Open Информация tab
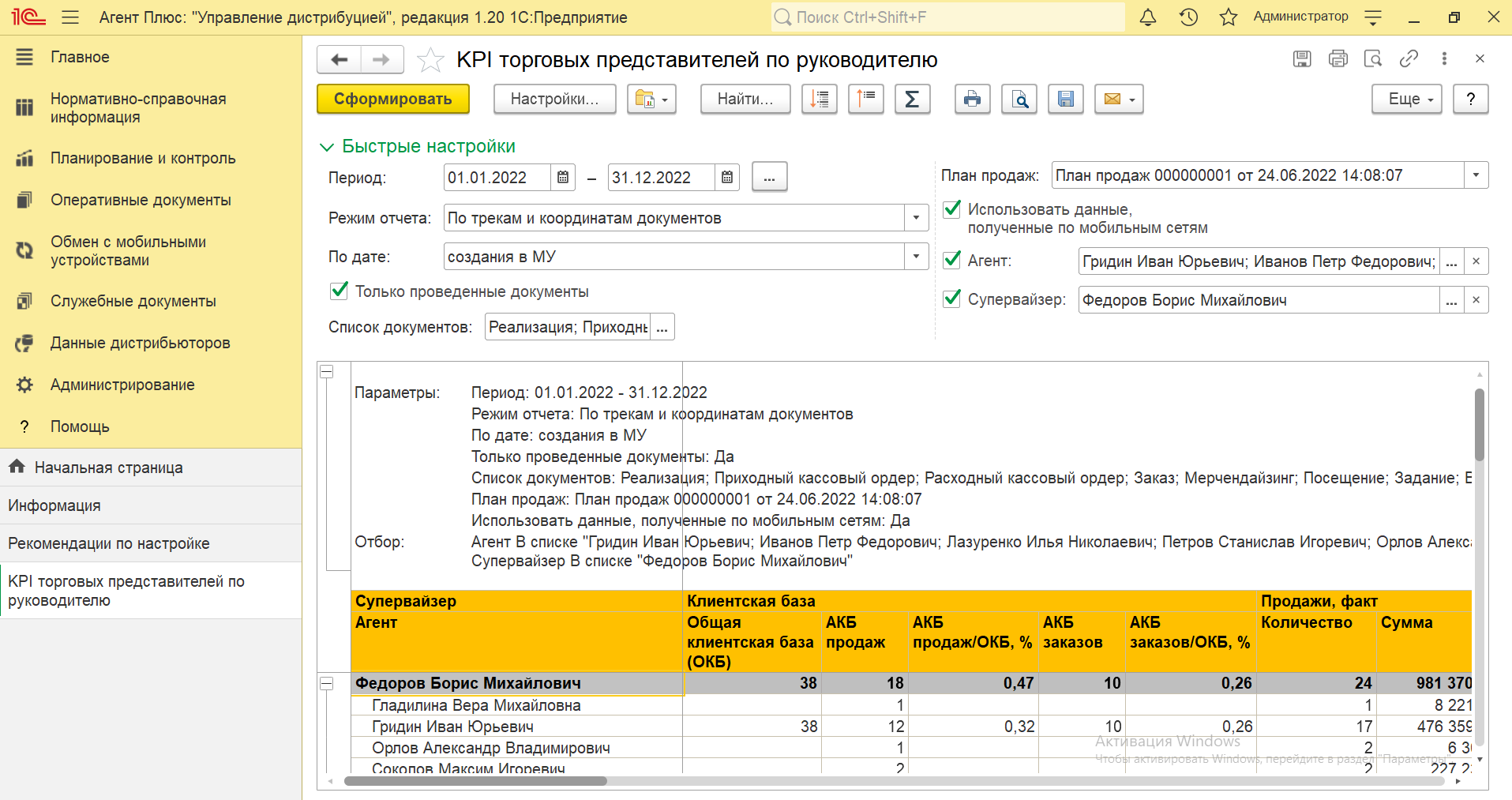1512x800 pixels. coord(151,505)
